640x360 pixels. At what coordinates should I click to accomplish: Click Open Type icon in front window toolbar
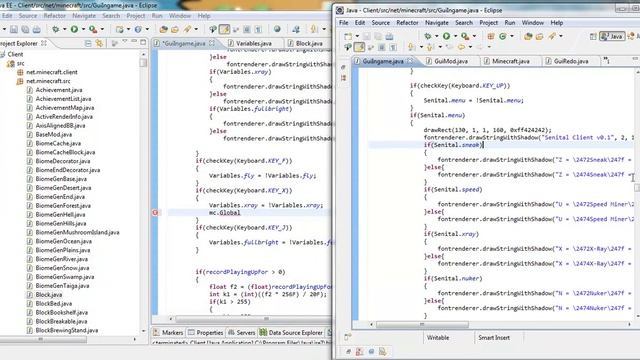coord(528,36)
